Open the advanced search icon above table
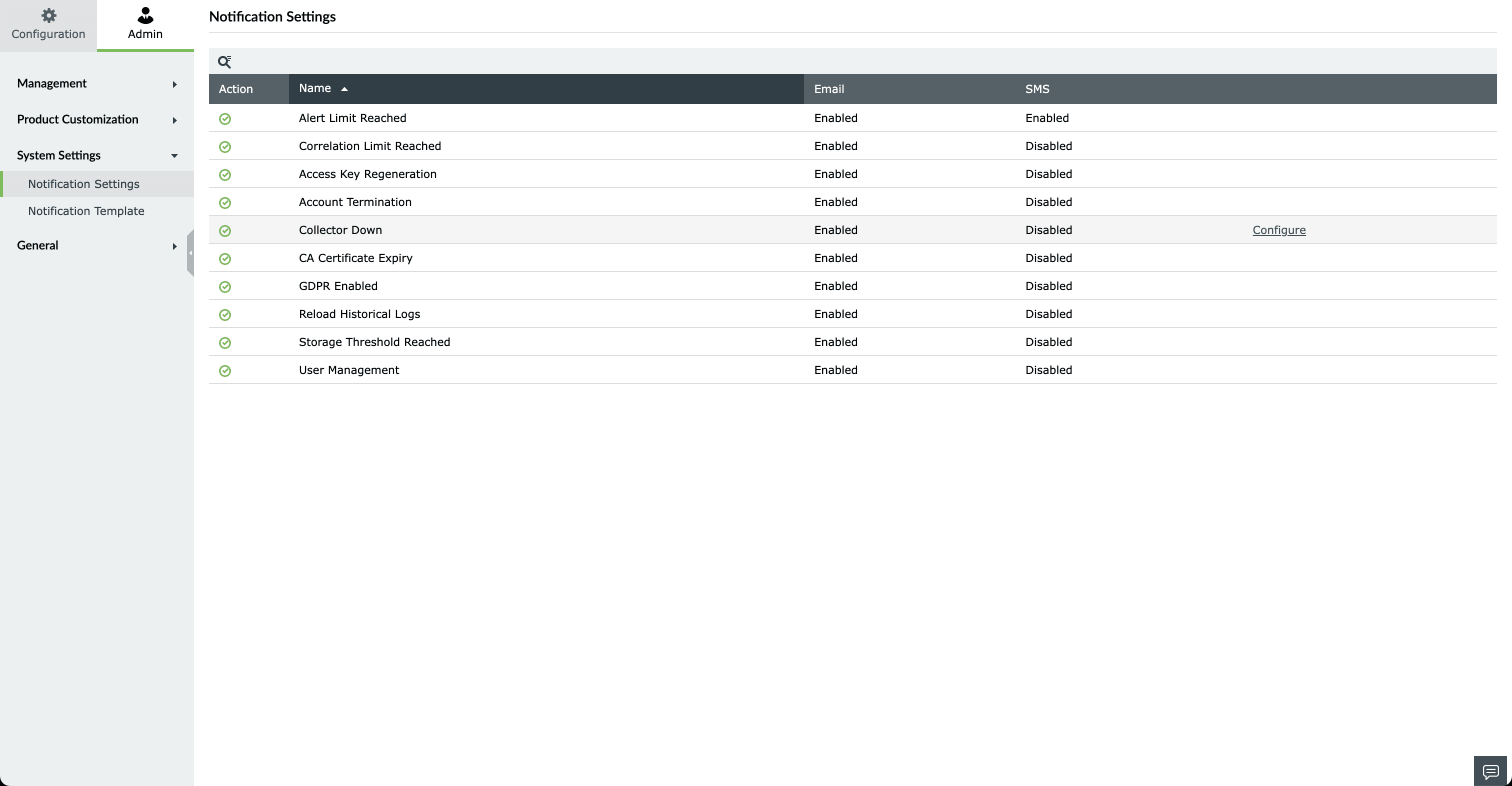This screenshot has height=786, width=1512. pyautogui.click(x=224, y=61)
